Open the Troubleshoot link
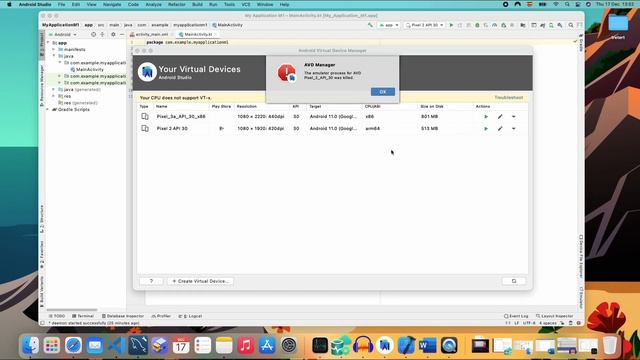The width and height of the screenshot is (640, 360). click(509, 98)
